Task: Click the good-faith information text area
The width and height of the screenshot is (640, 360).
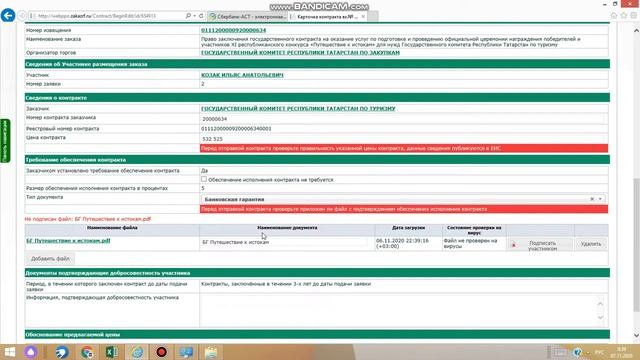Action: [399, 310]
